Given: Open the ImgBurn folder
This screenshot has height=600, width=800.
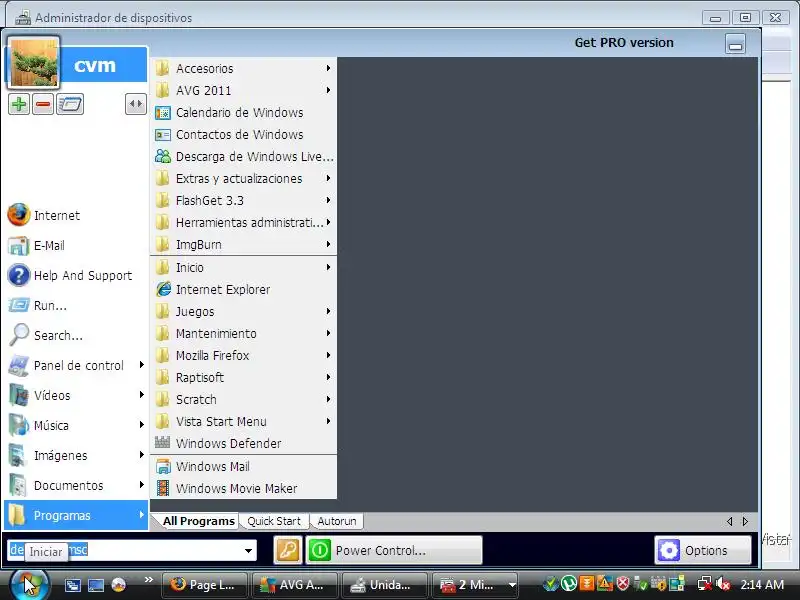Looking at the screenshot, I should (243, 244).
